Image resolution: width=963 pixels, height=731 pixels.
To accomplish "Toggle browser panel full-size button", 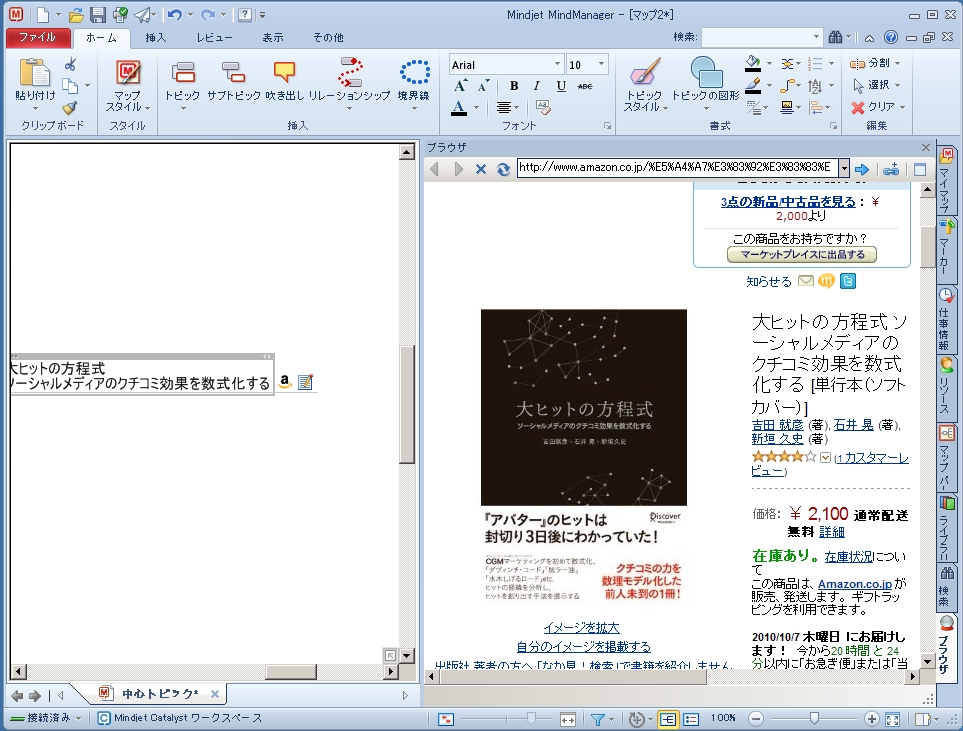I will 920,170.
